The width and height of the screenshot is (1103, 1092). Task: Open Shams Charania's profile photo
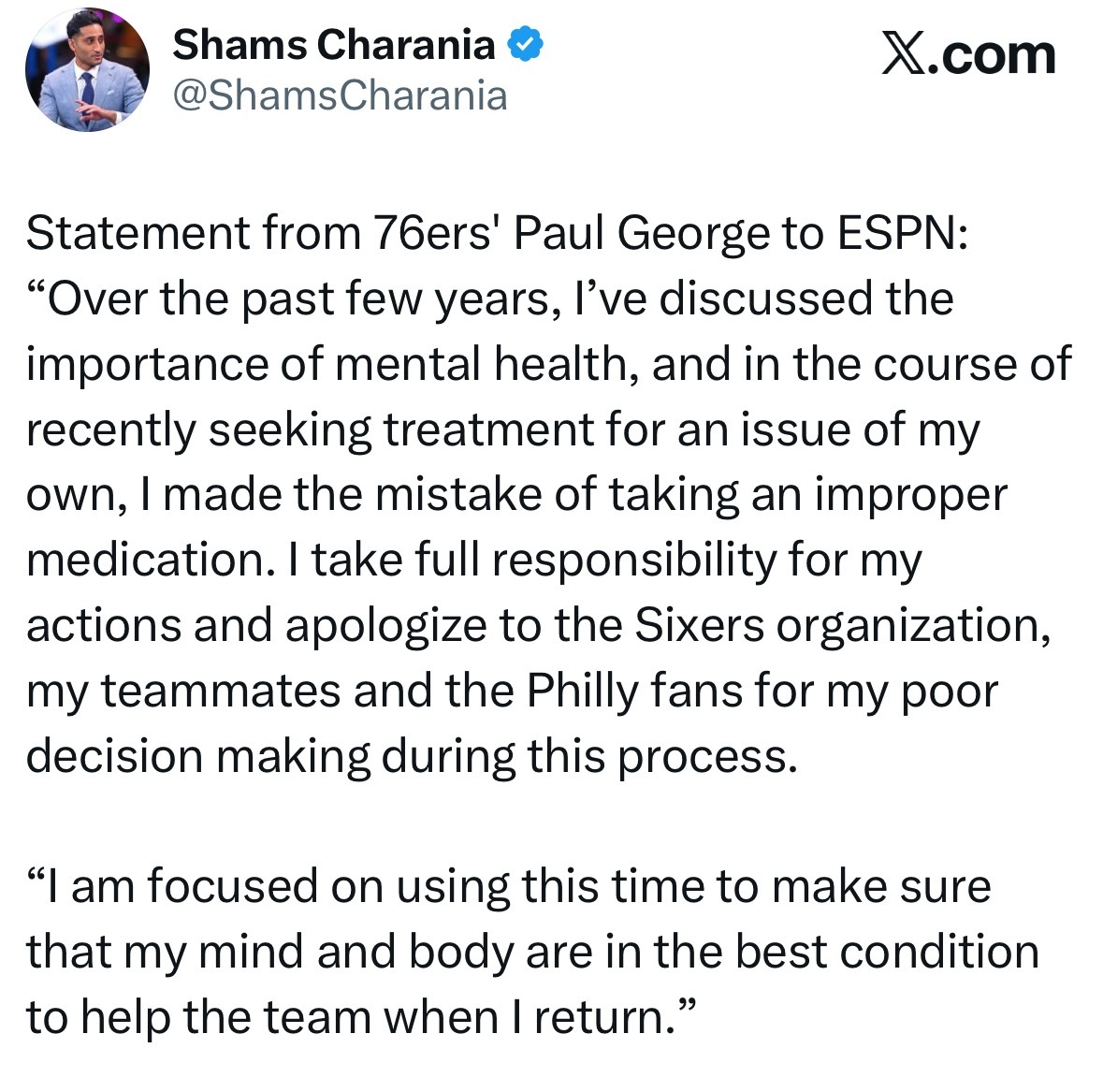click(x=87, y=69)
